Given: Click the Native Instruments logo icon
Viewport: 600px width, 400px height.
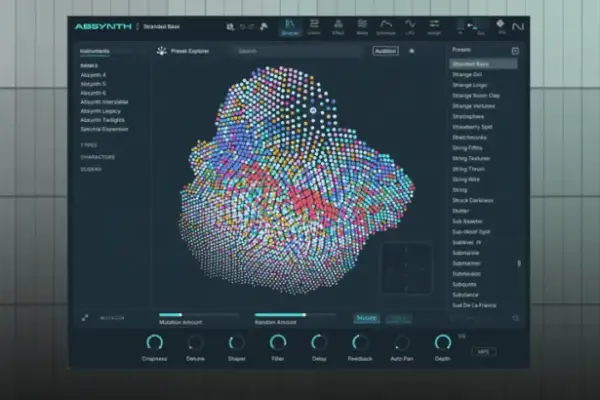Looking at the screenshot, I should 518,26.
